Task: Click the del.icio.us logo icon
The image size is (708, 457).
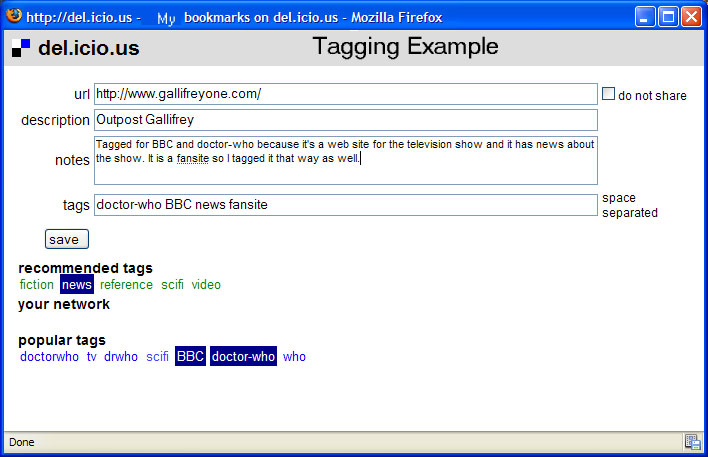Action: click(21, 48)
